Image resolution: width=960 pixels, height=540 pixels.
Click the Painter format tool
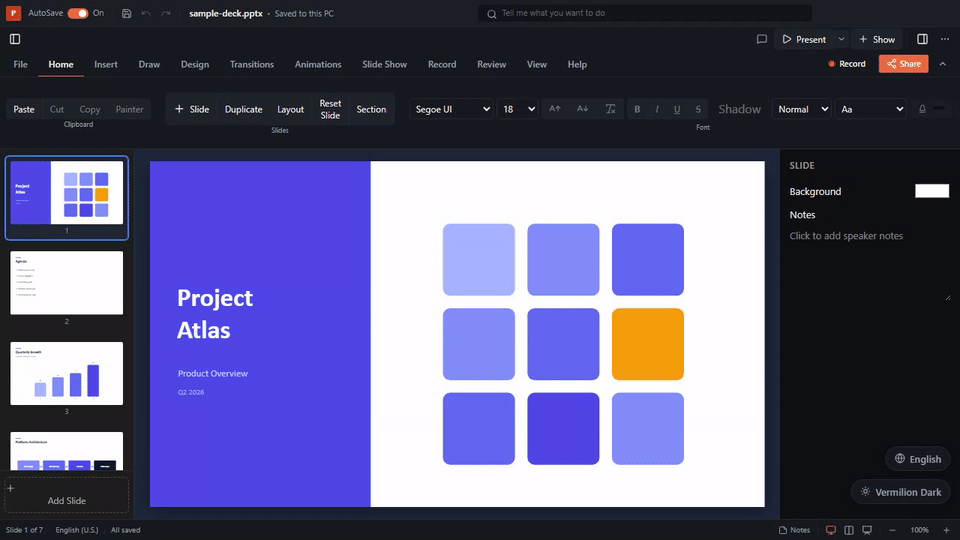(129, 109)
